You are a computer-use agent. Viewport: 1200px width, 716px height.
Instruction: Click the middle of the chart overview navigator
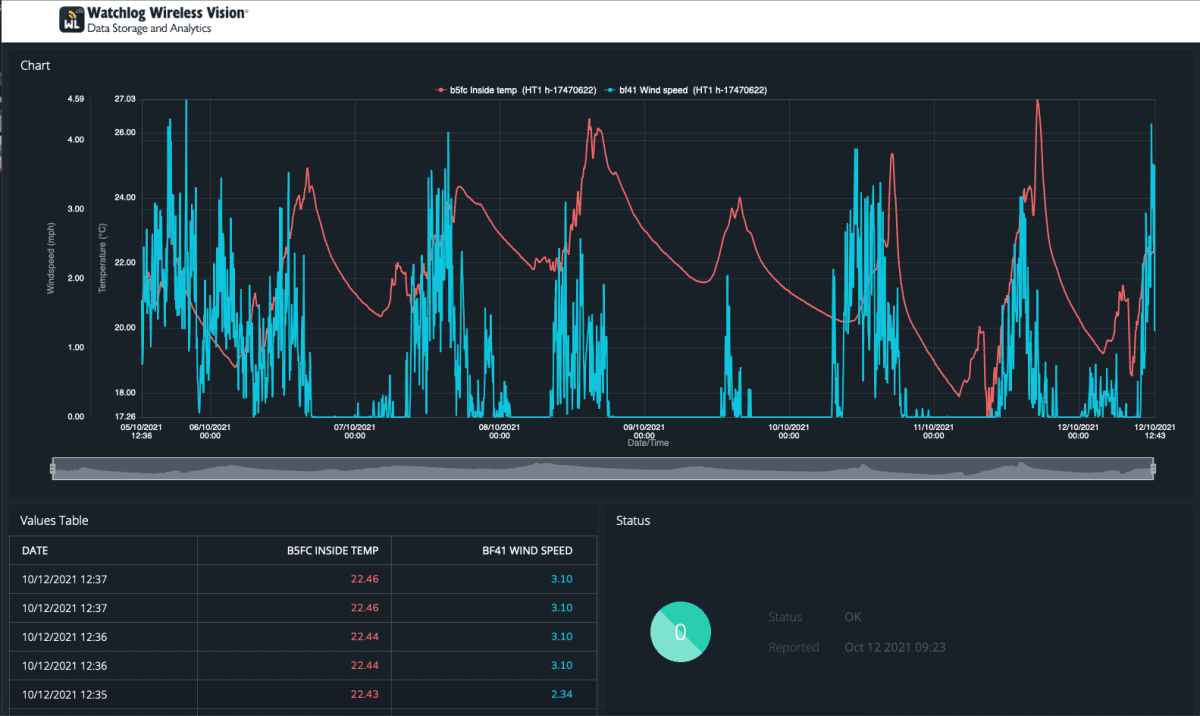(602, 468)
